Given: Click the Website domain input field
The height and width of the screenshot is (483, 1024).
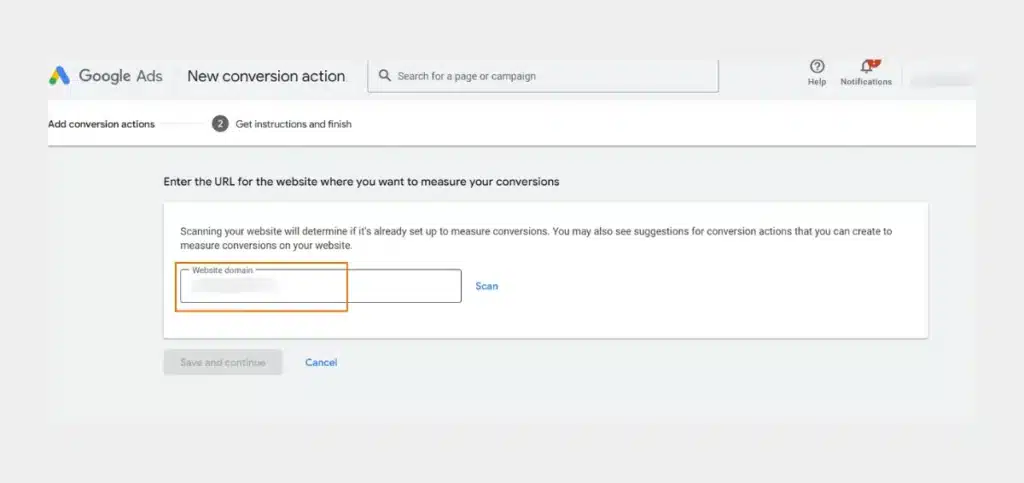Looking at the screenshot, I should 321,286.
